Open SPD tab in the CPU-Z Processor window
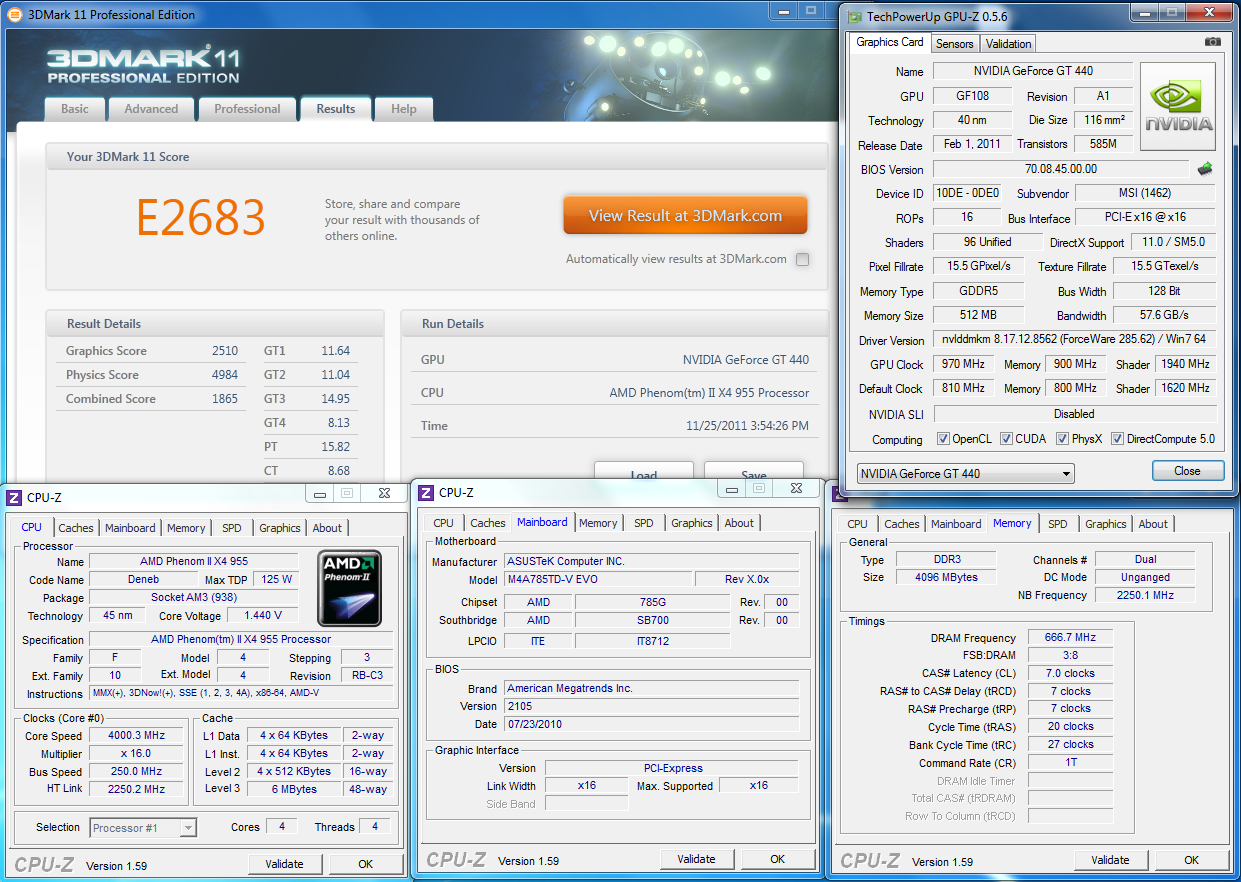Viewport: 1241px width, 882px height. [232, 528]
